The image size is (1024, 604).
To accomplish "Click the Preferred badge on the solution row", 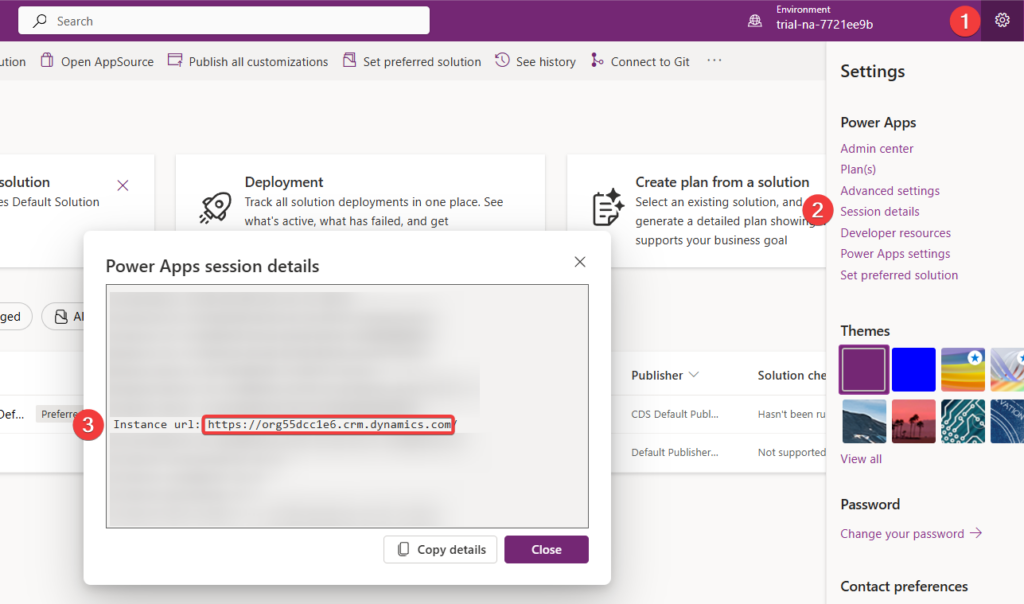I will coord(59,414).
